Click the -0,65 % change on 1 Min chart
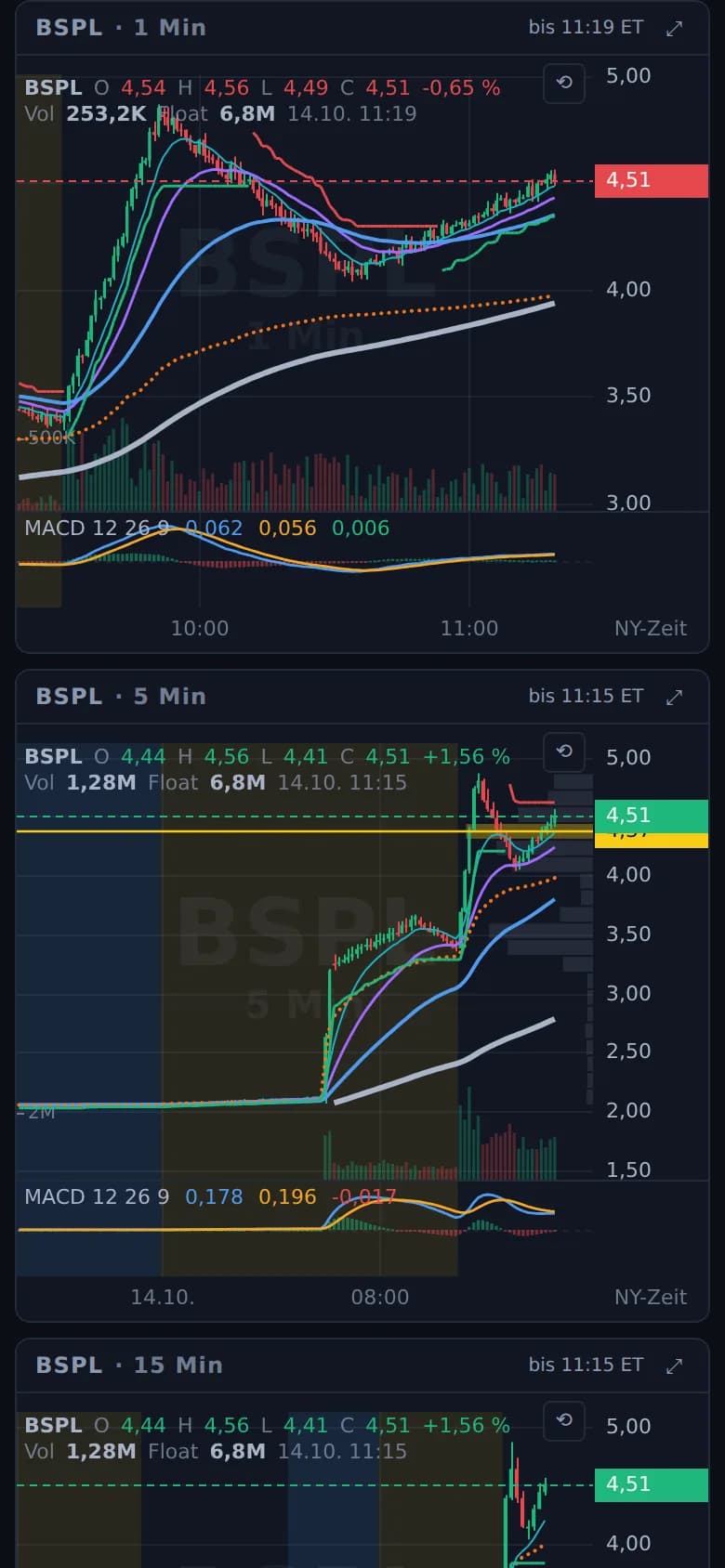Viewport: 725px width, 1568px height. pyautogui.click(x=461, y=88)
